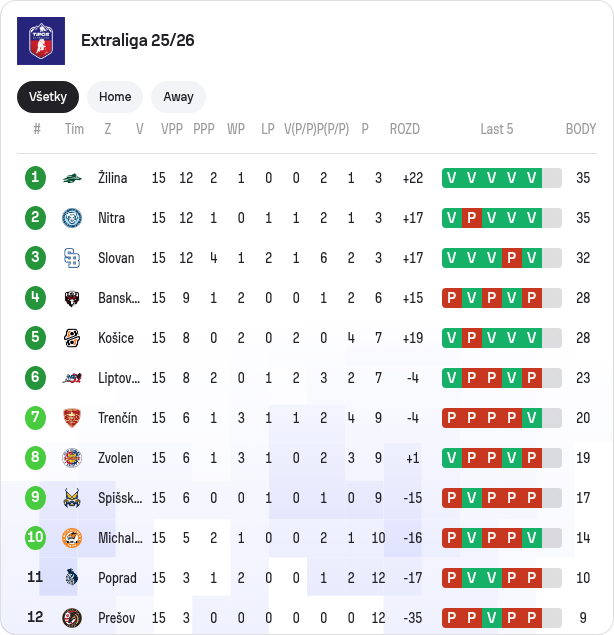
Task: Click the Nitra team logo
Action: (71, 218)
